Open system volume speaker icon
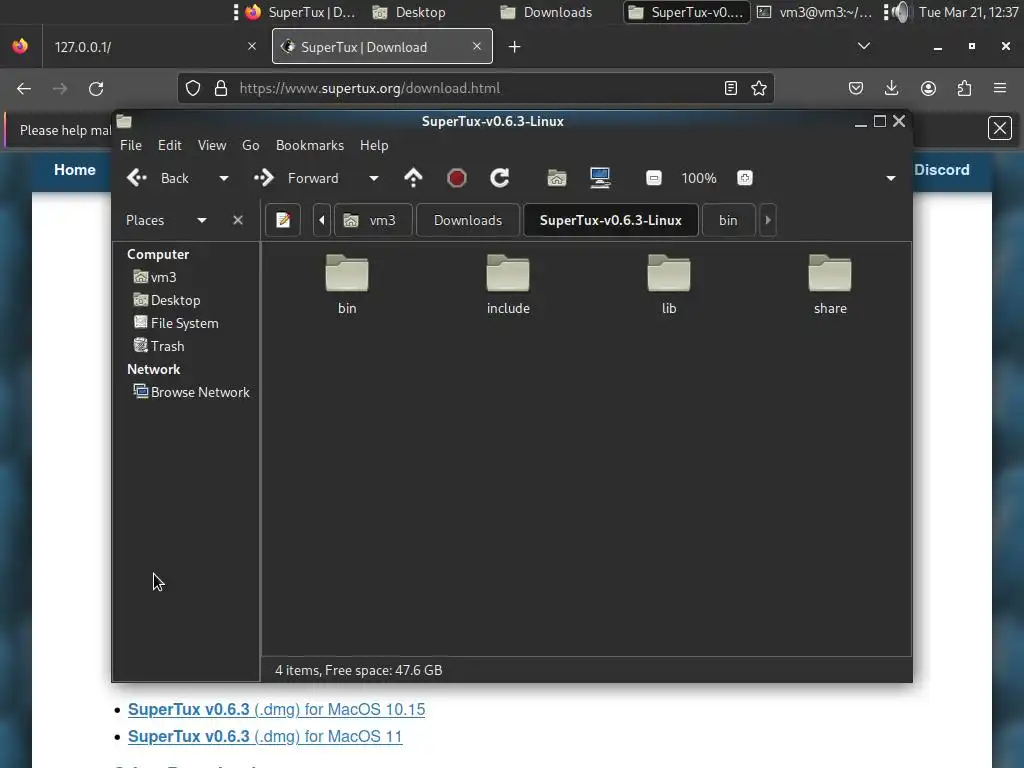This screenshot has width=1024, height=768. point(901,12)
